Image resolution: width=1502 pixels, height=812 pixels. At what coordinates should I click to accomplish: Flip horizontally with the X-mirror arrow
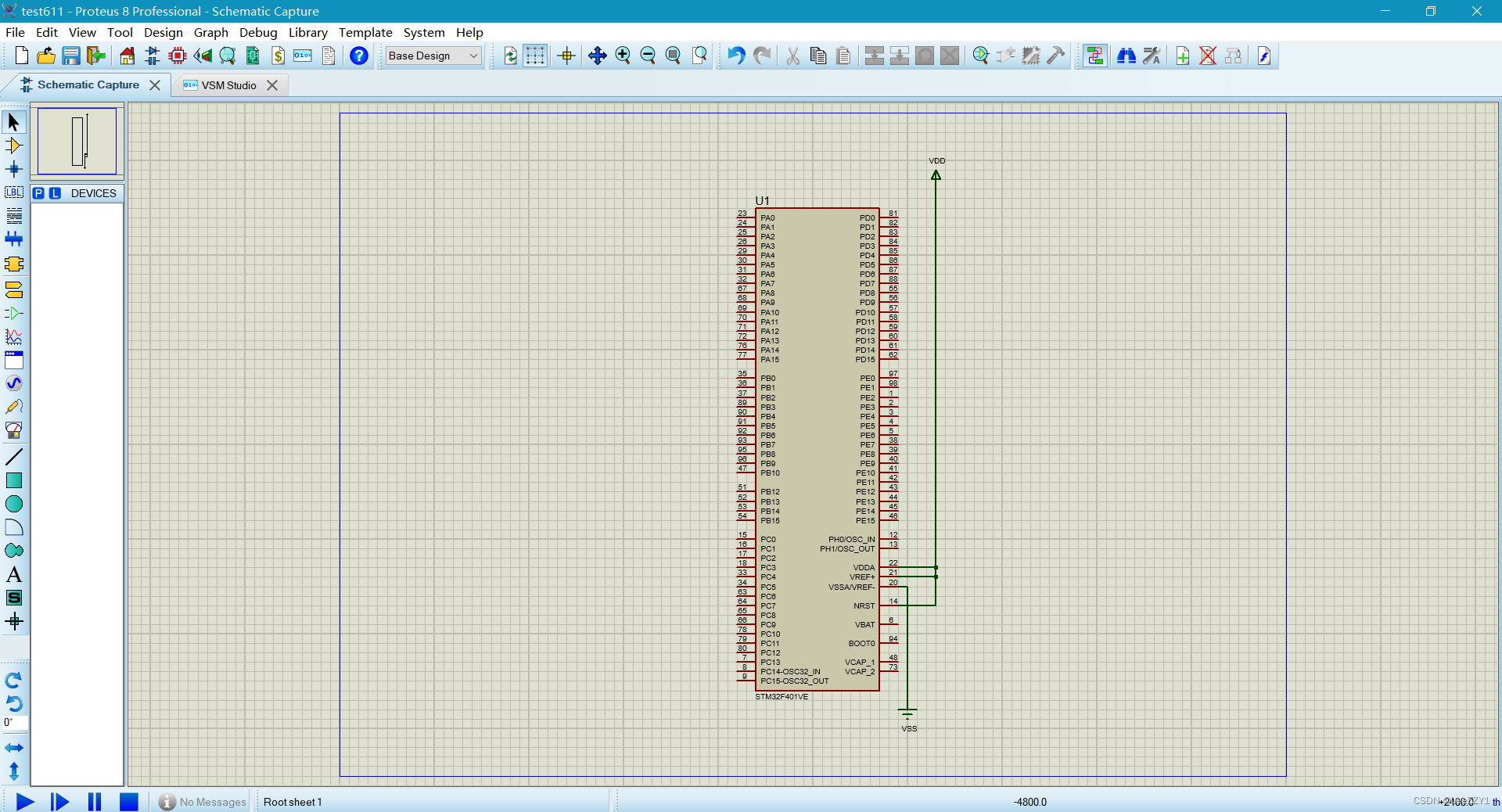[14, 748]
